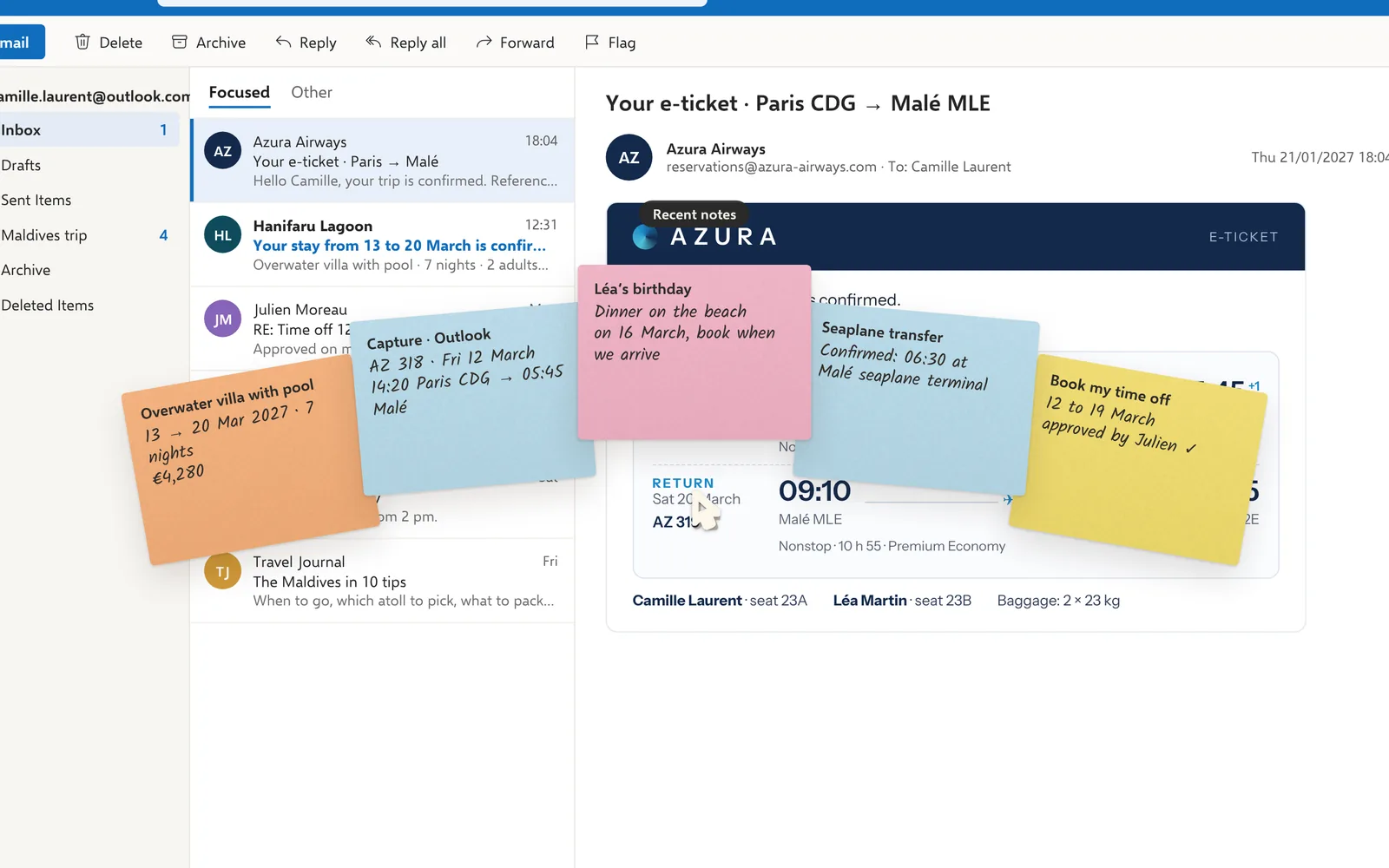Click the Forward arrow icon

484,42
